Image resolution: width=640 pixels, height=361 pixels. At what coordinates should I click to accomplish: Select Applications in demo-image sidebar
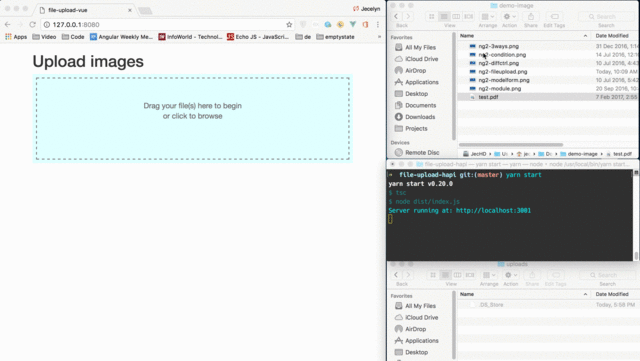point(422,82)
